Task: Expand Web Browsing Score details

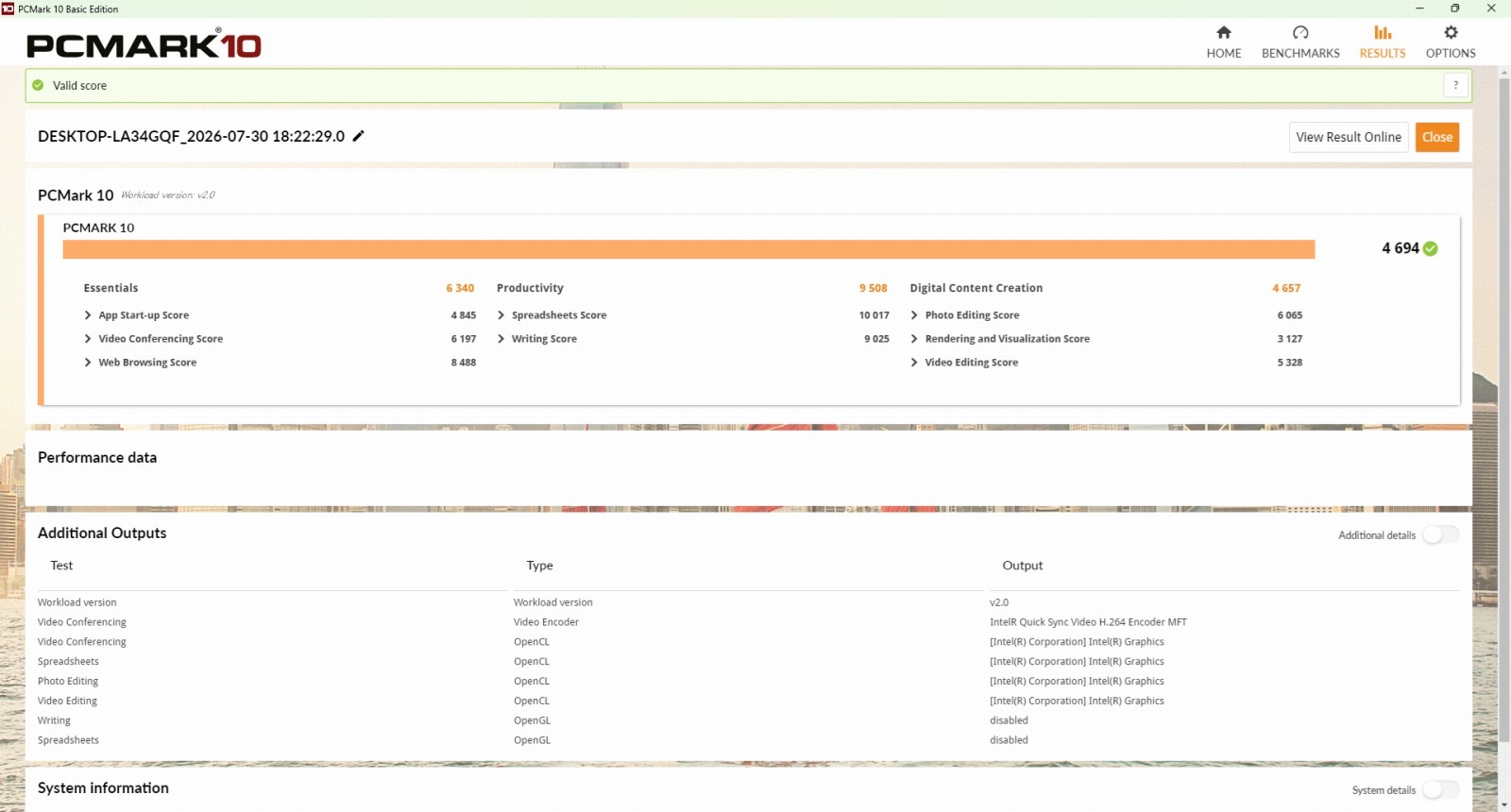Action: (x=88, y=363)
